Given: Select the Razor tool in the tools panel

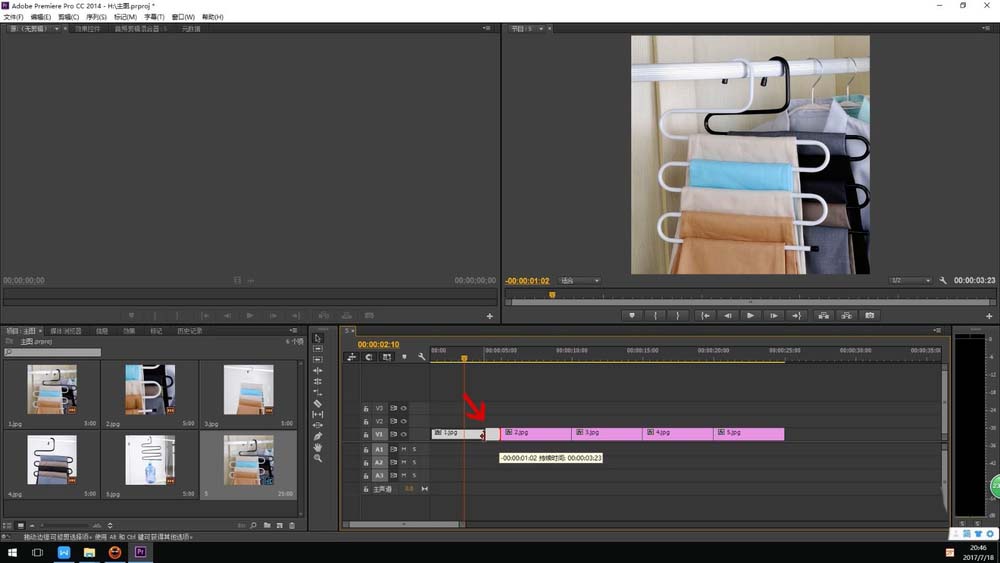Looking at the screenshot, I should [318, 403].
